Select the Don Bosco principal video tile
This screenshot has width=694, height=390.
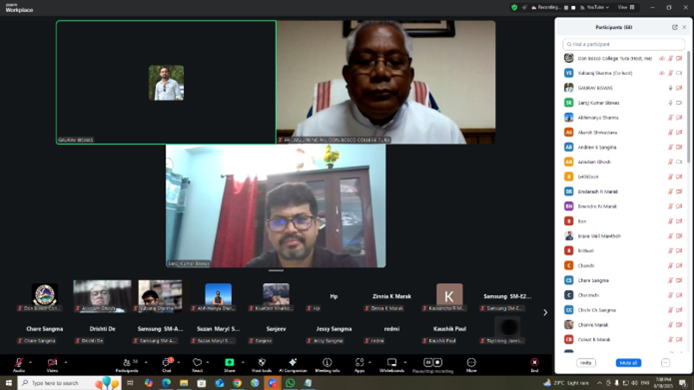(x=386, y=82)
